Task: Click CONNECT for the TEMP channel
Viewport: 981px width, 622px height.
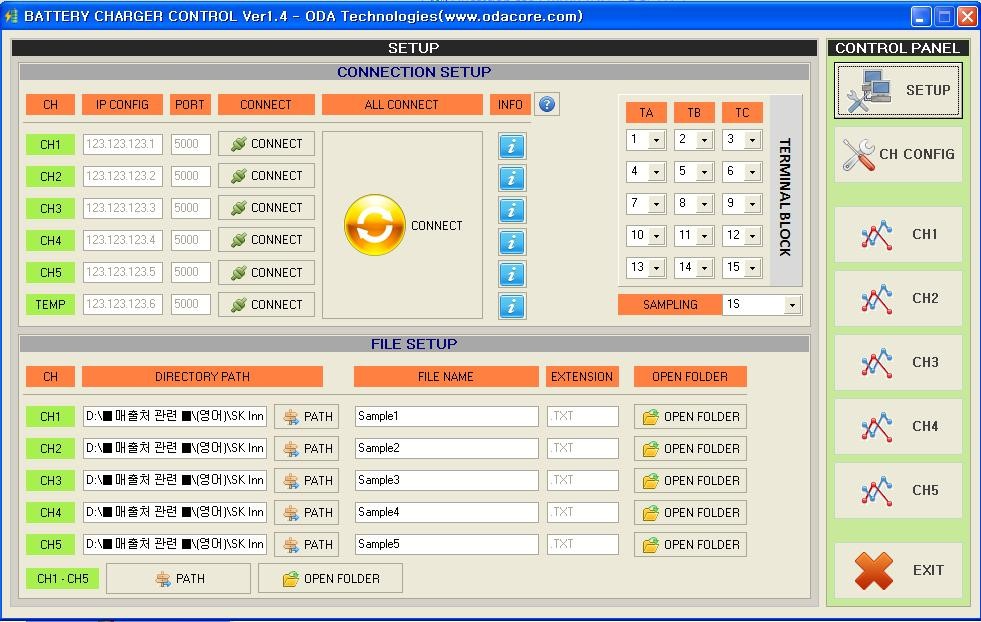Action: point(266,304)
